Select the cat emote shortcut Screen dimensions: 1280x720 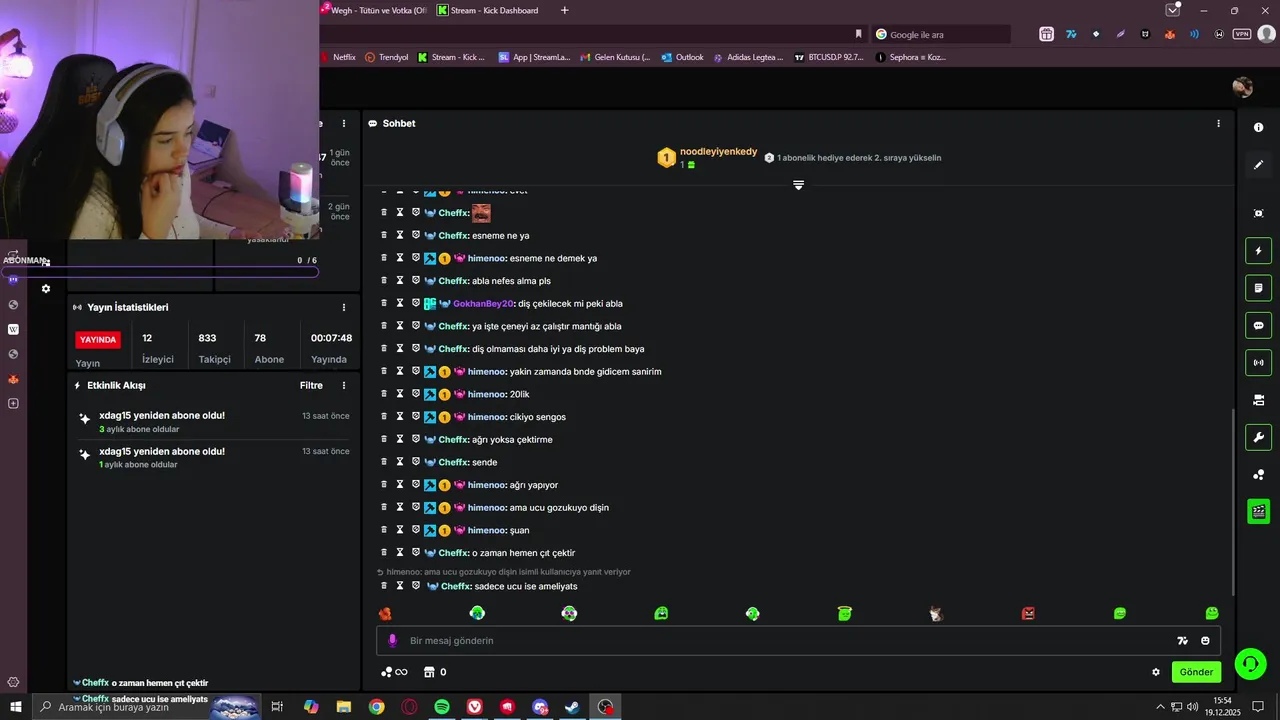(936, 613)
